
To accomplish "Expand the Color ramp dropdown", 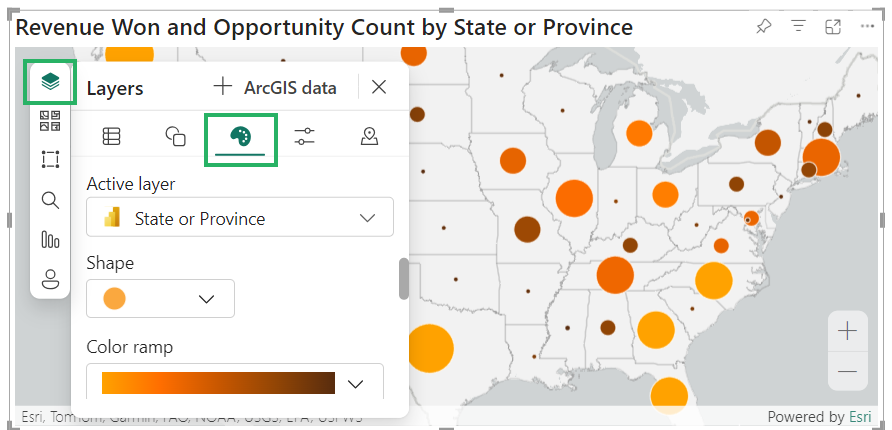I will [235, 383].
